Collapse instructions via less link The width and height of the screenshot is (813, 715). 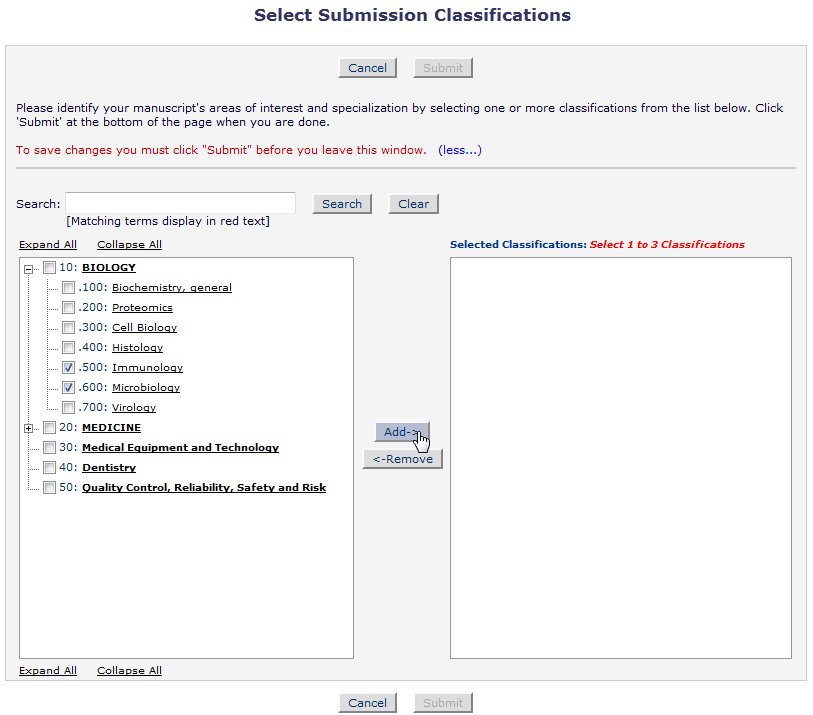point(460,150)
